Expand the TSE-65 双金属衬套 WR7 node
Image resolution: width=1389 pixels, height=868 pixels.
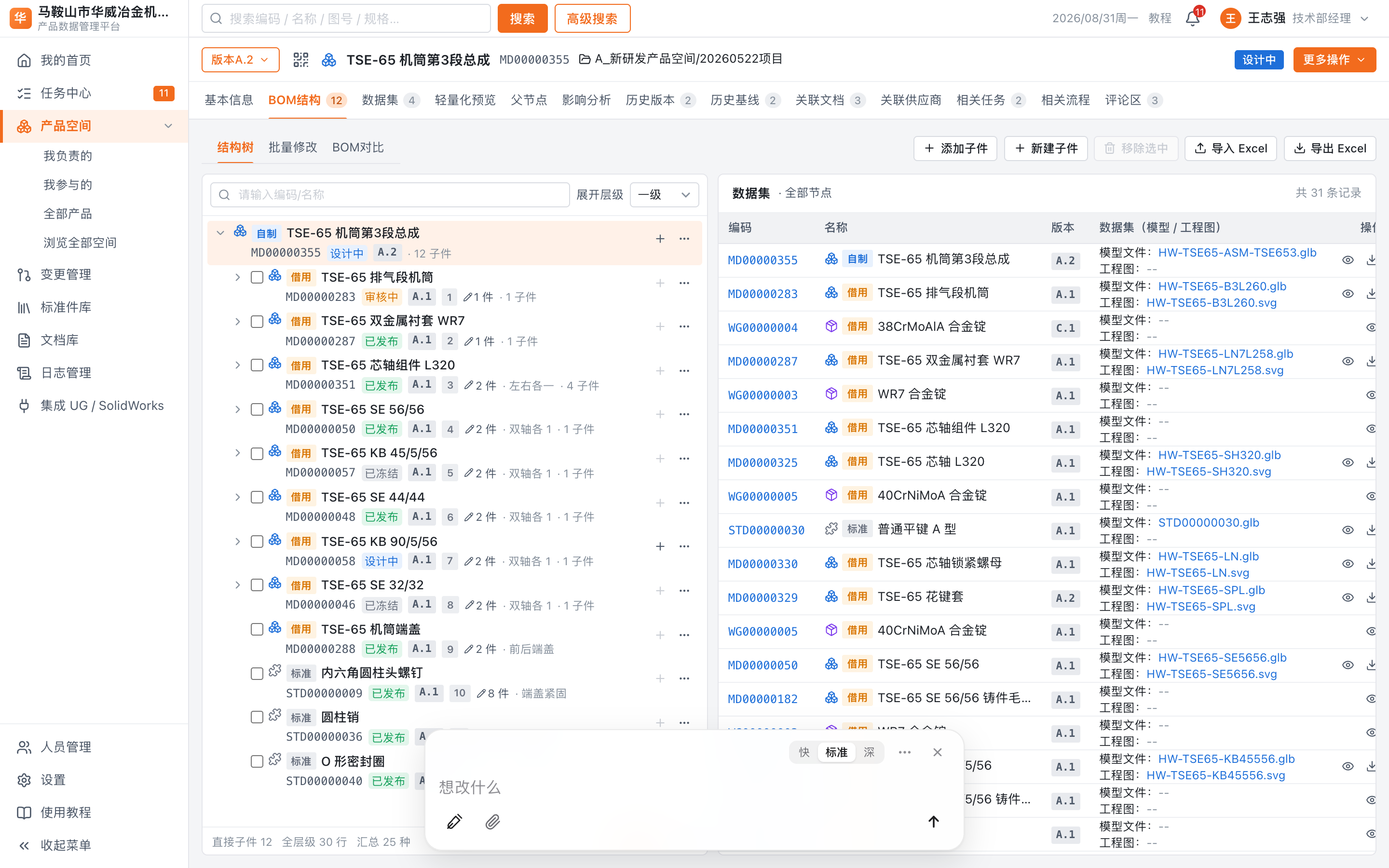(x=237, y=322)
